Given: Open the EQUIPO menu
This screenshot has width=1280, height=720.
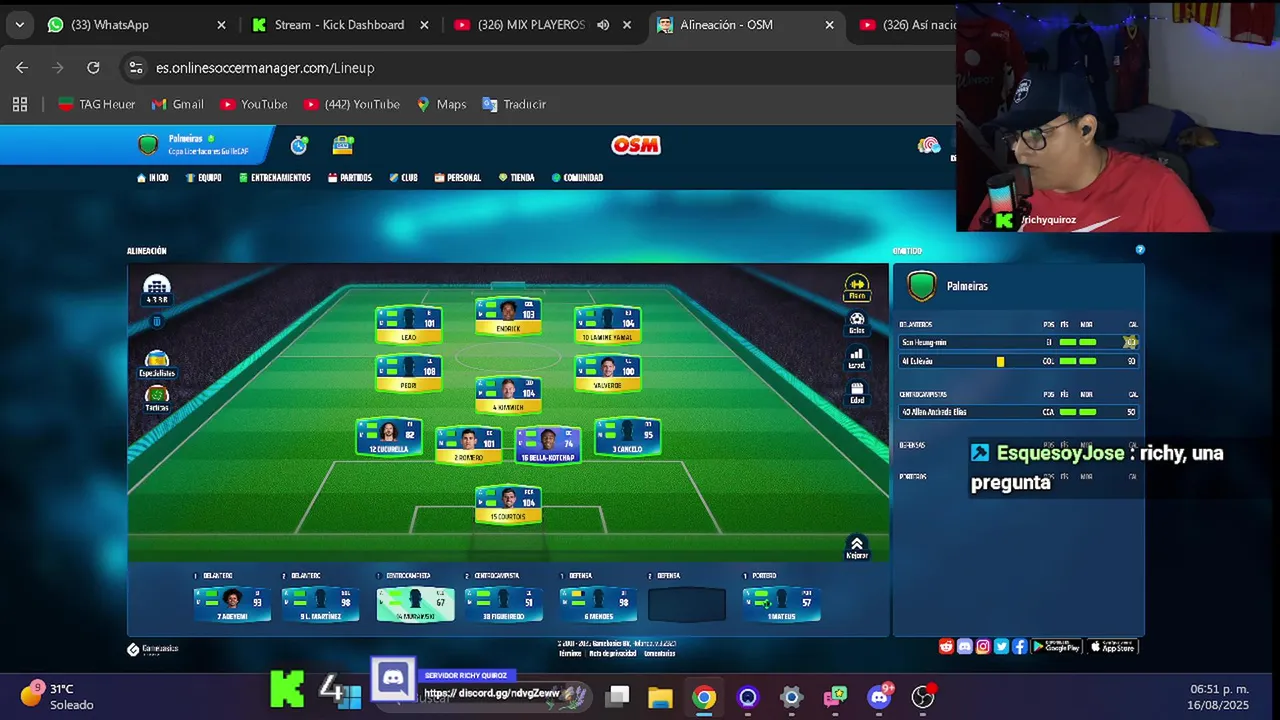Looking at the screenshot, I should (204, 178).
